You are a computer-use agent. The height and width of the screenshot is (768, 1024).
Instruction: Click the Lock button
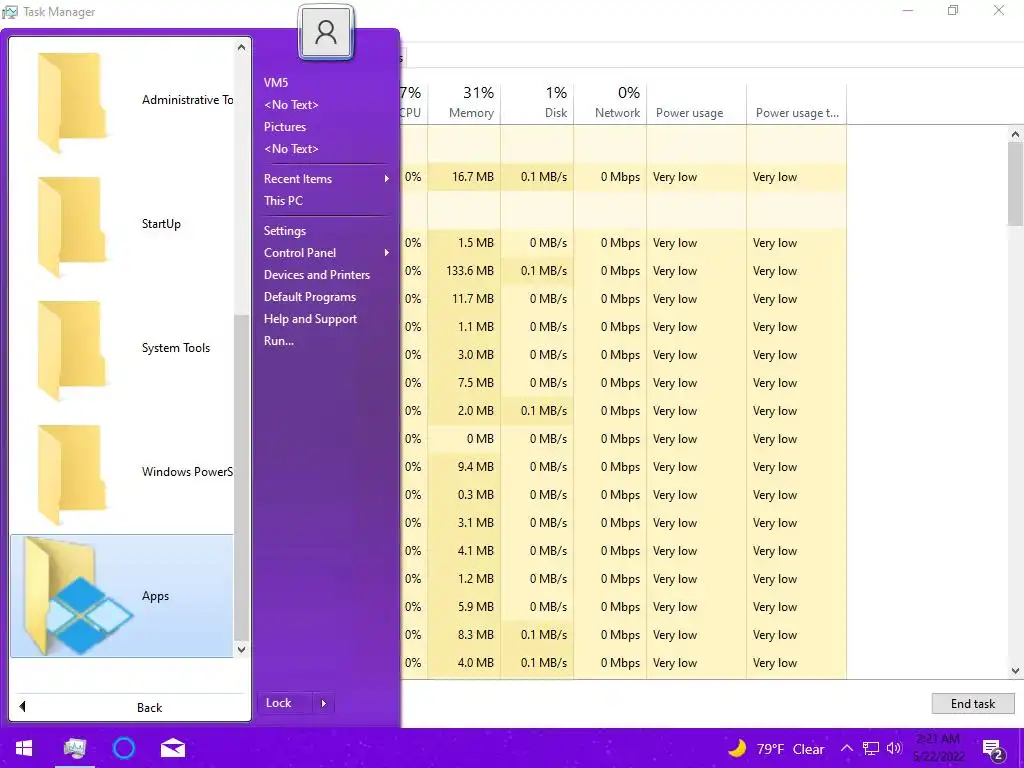286,703
